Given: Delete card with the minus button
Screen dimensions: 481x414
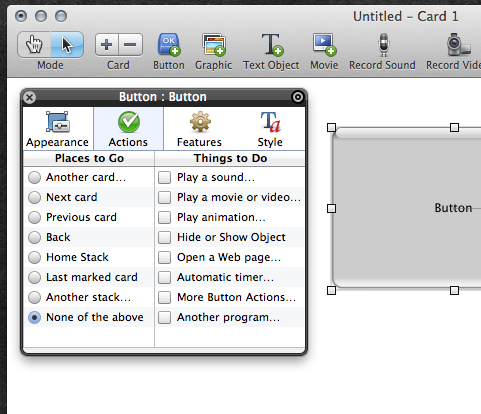Looking at the screenshot, I should [130, 44].
